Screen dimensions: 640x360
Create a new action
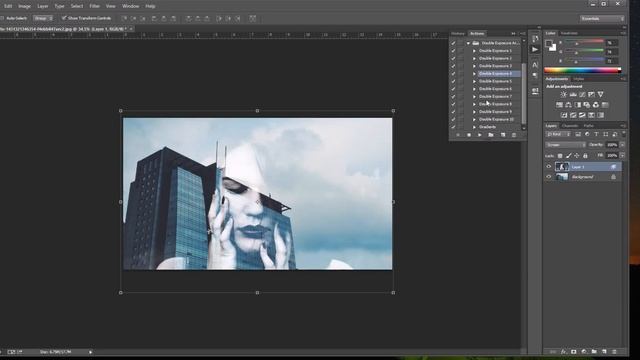(503, 135)
